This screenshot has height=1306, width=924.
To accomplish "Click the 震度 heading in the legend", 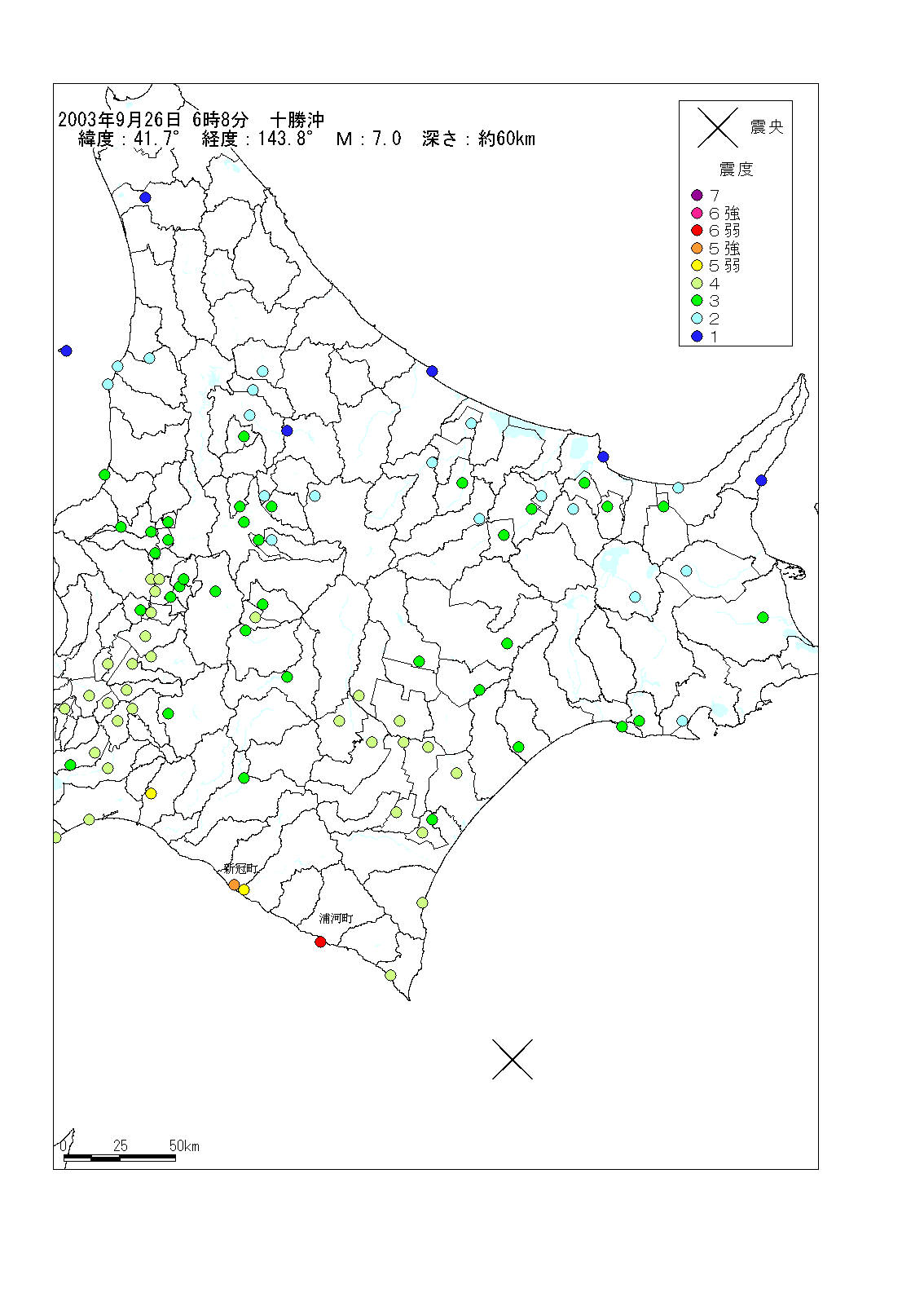I will tap(736, 169).
